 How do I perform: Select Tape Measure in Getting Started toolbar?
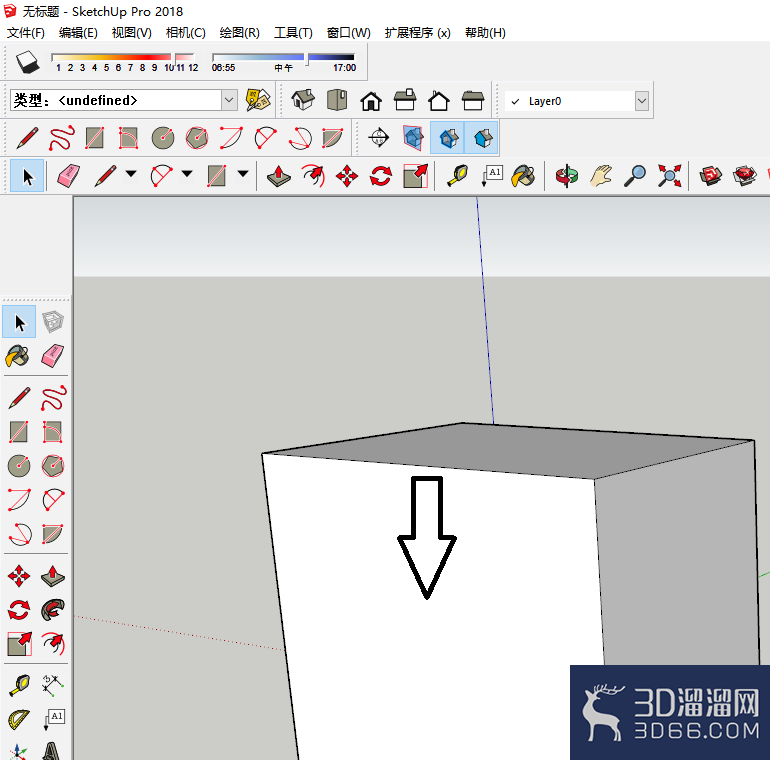(x=458, y=176)
